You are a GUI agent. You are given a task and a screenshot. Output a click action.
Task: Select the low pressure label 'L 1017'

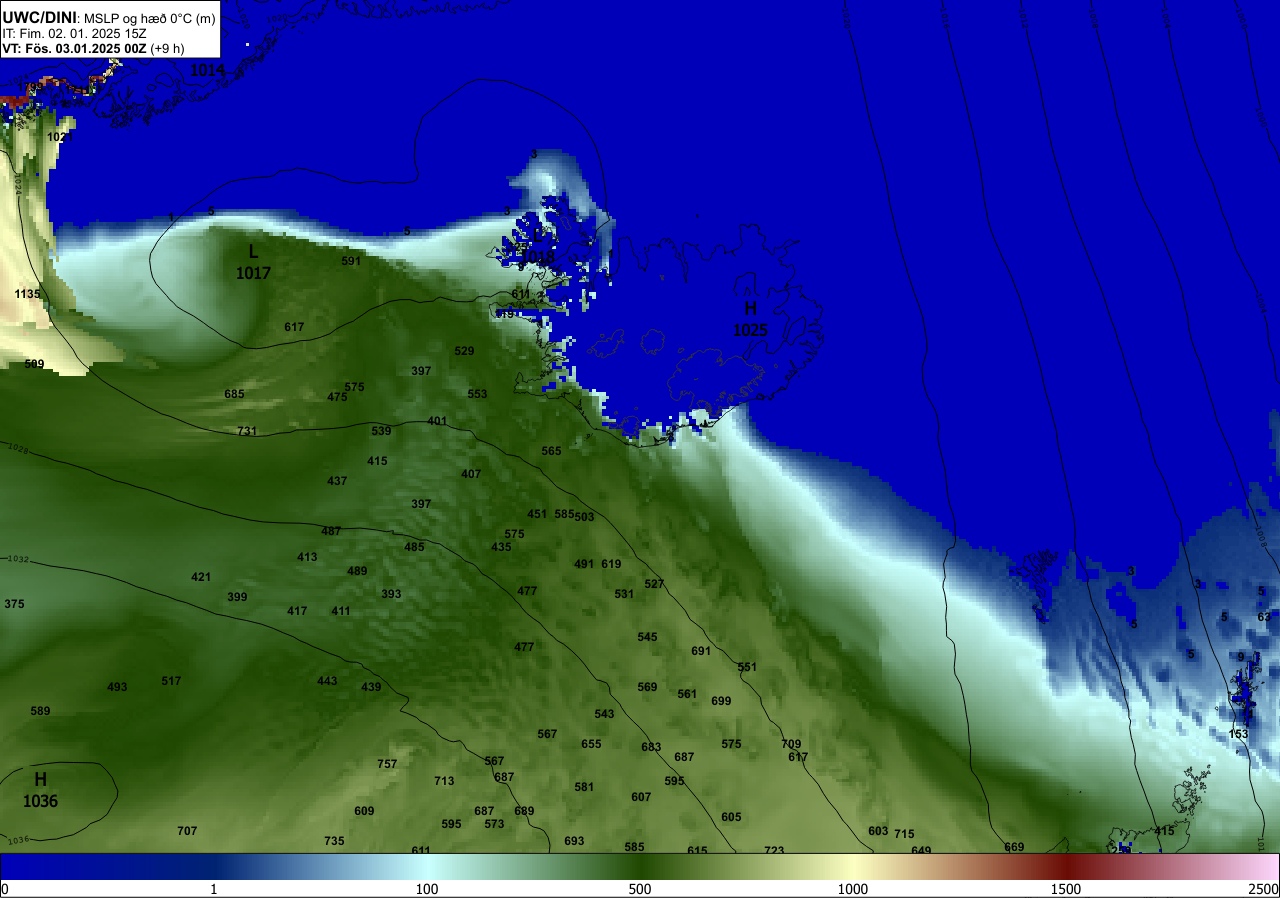click(x=253, y=263)
